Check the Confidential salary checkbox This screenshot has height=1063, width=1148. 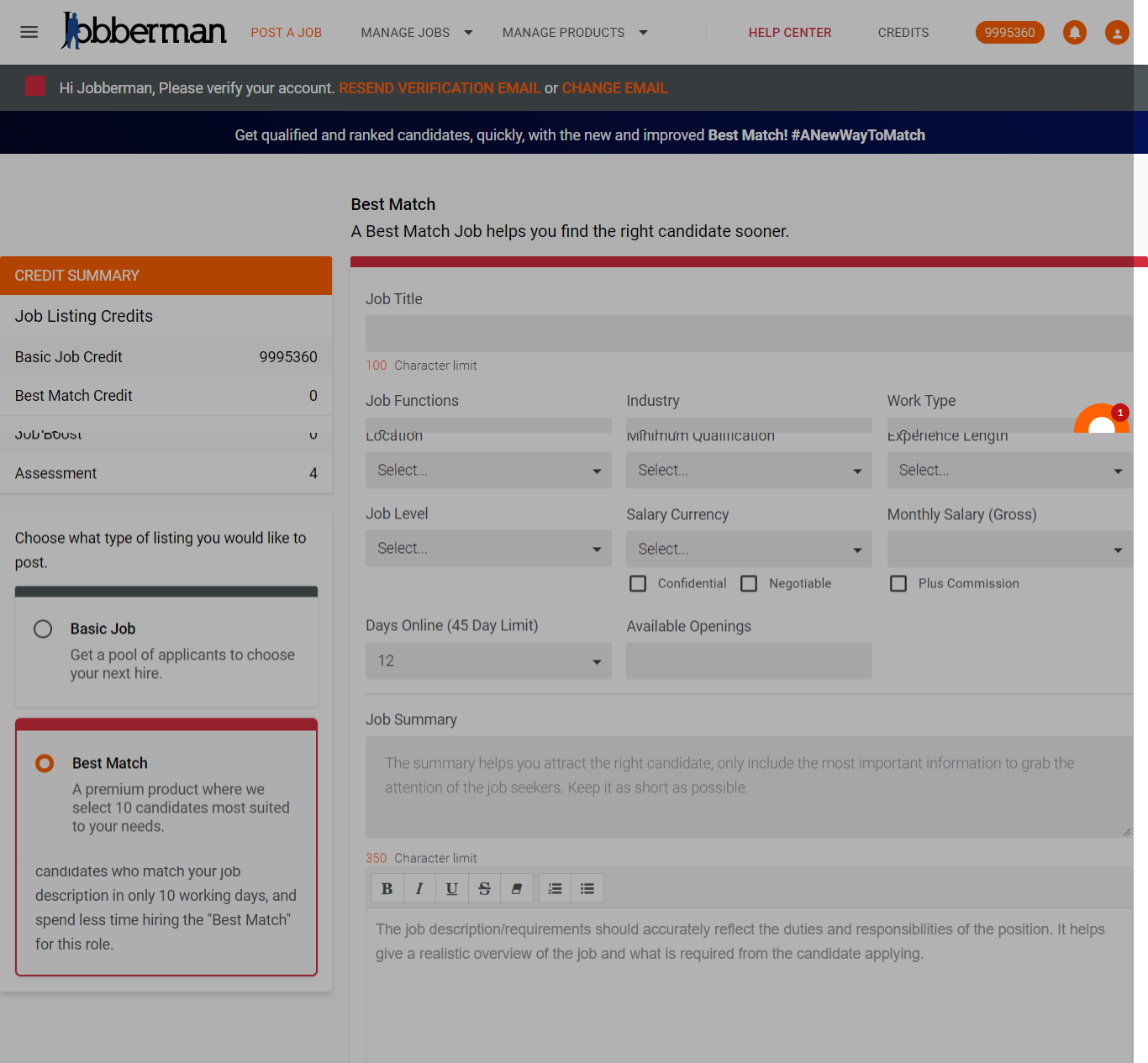coord(638,583)
